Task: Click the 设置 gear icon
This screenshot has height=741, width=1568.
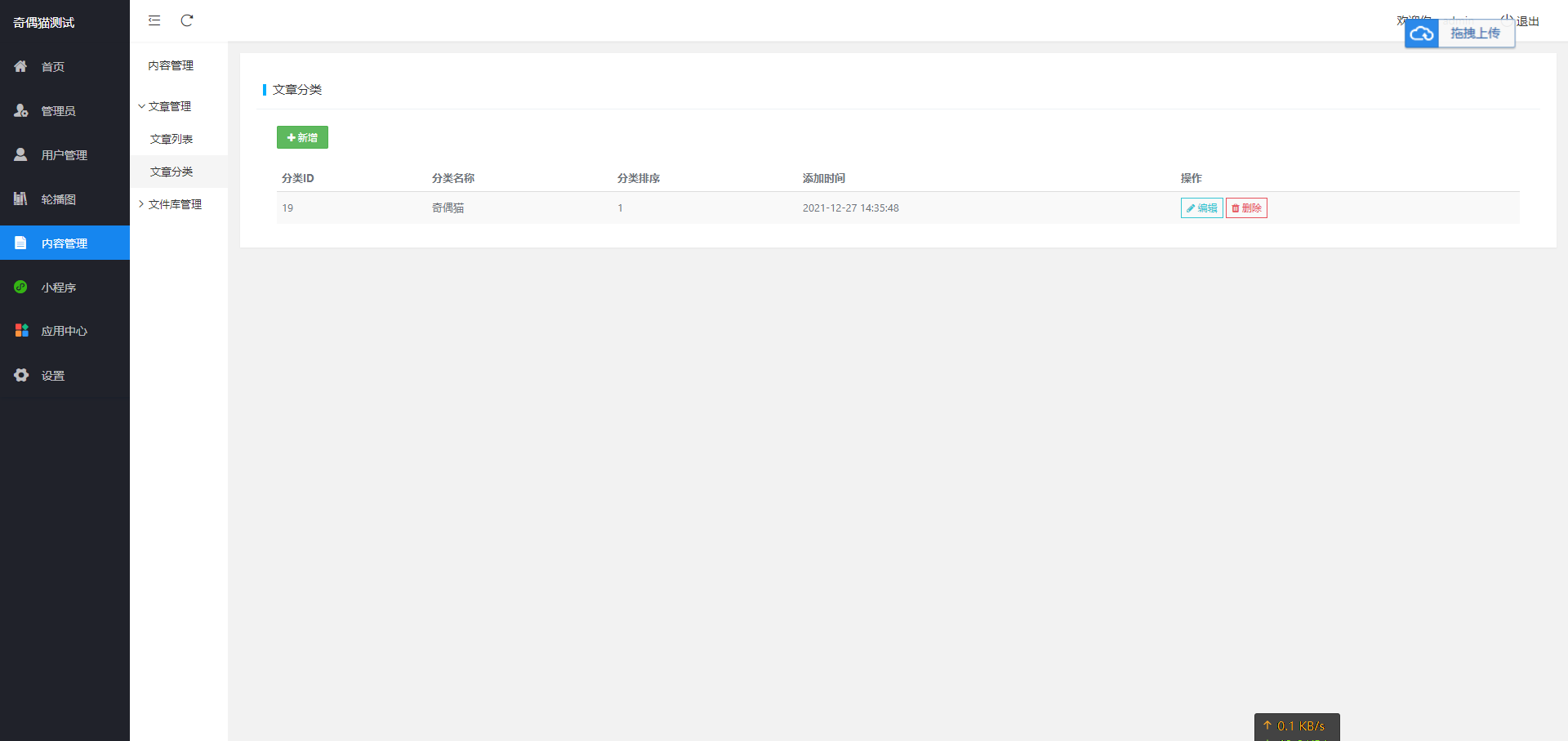Action: pos(21,375)
